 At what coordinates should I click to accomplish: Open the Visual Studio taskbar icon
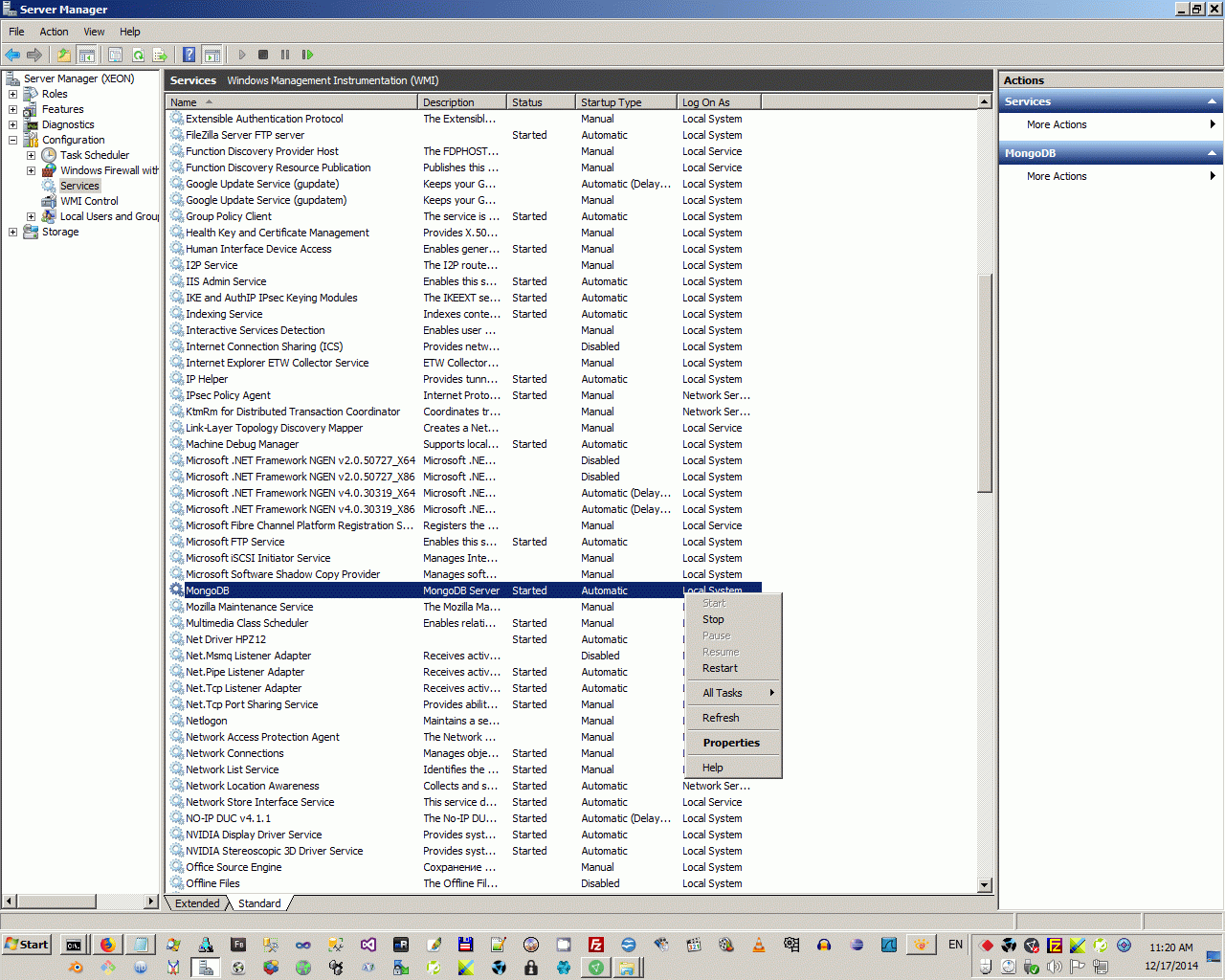368,945
